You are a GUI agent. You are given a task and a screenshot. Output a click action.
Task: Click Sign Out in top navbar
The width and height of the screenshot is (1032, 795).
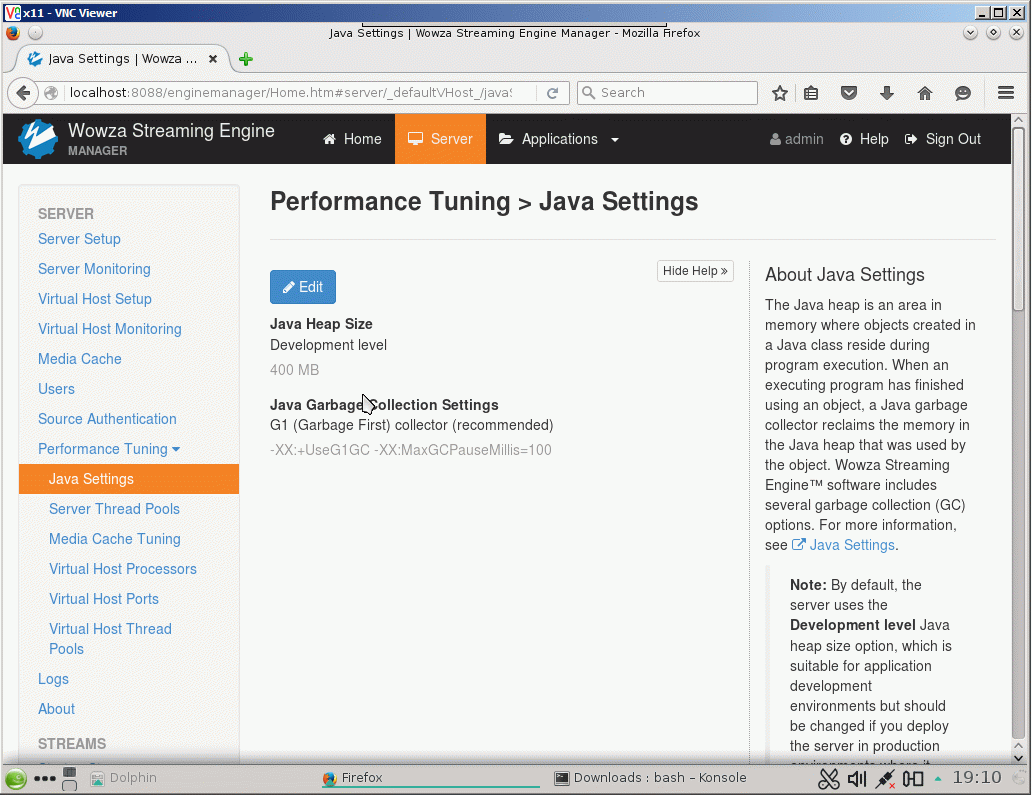[943, 139]
